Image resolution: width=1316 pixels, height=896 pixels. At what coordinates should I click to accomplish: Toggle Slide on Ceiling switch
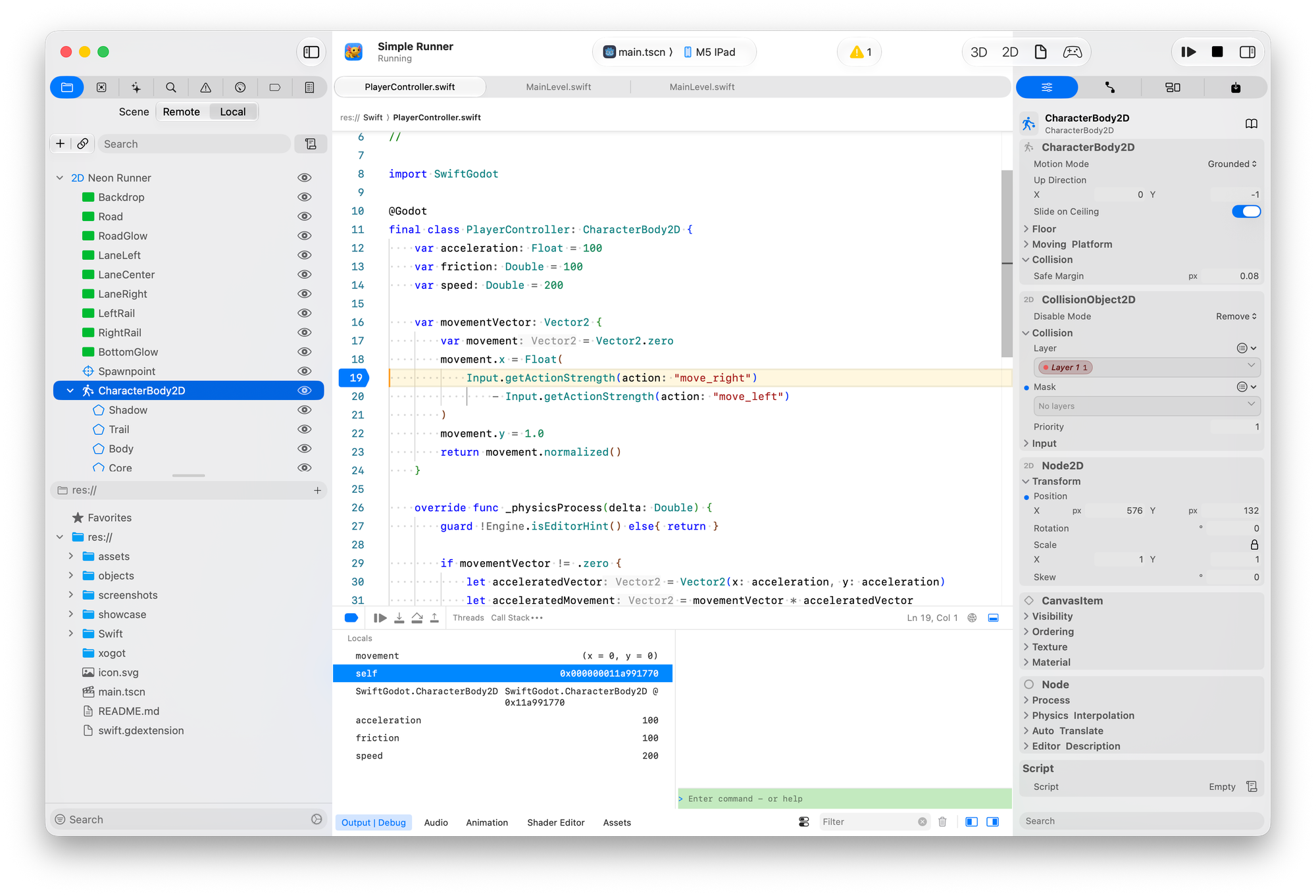[1246, 211]
